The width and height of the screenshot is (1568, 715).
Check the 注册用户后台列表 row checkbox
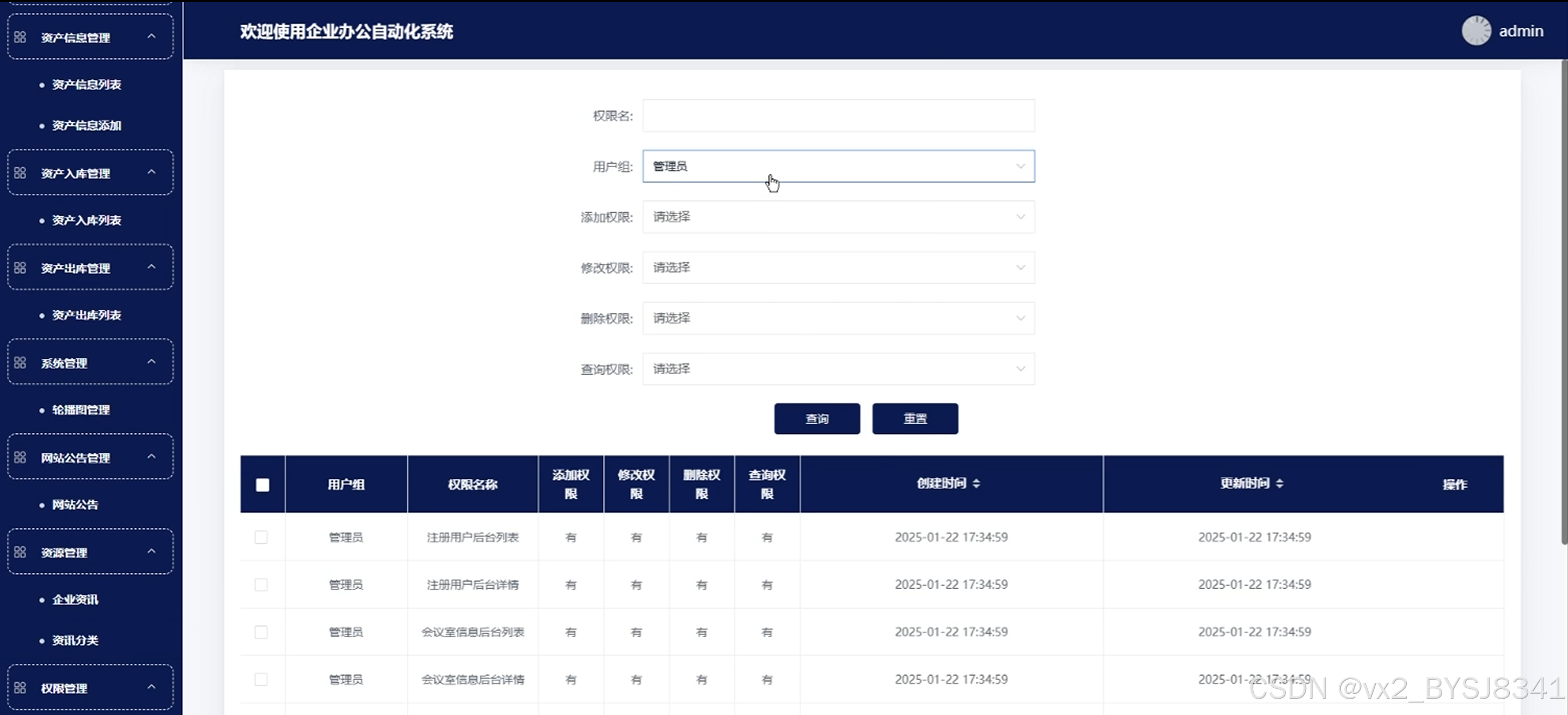point(261,537)
